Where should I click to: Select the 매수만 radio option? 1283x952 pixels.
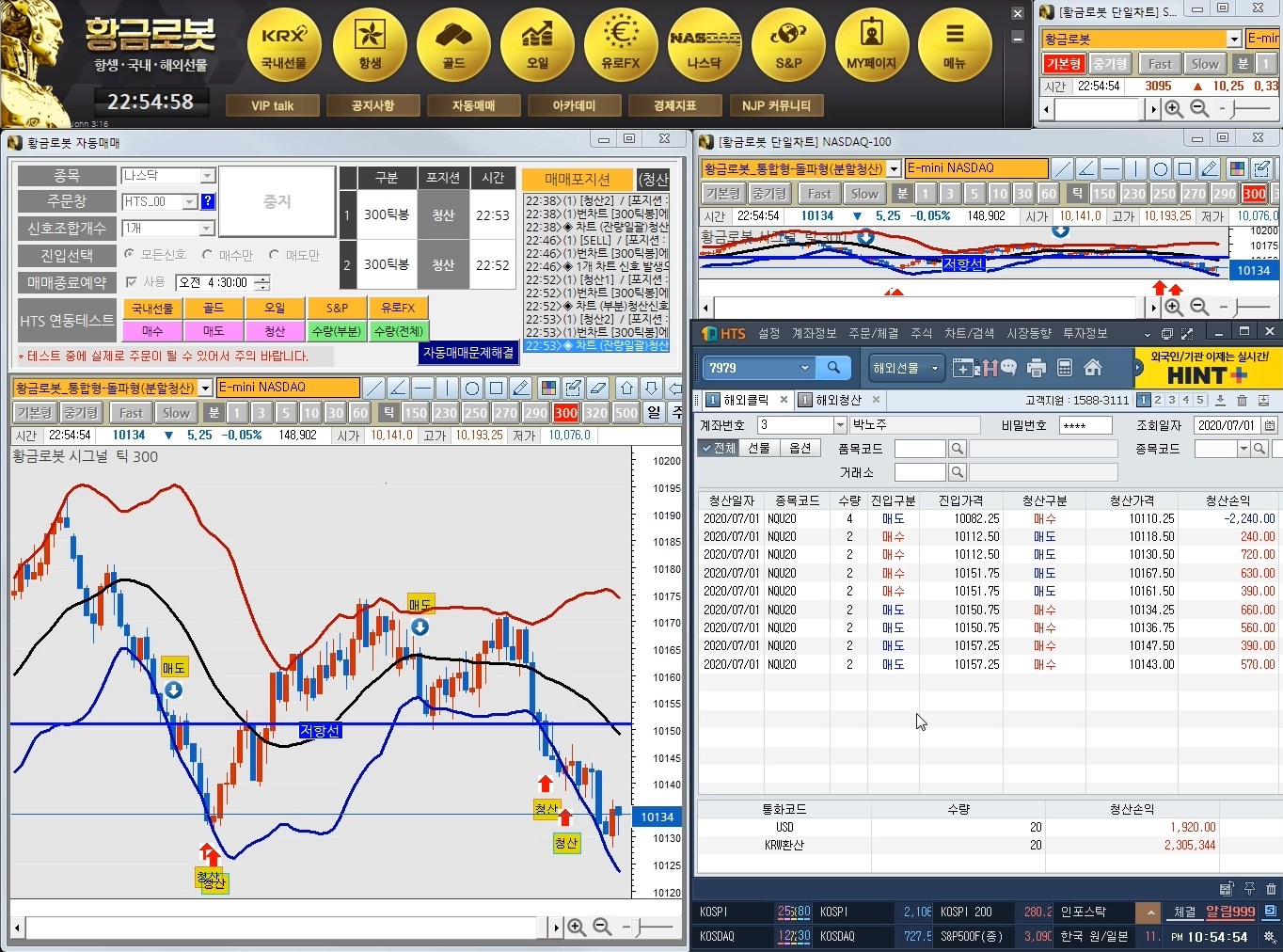click(207, 254)
